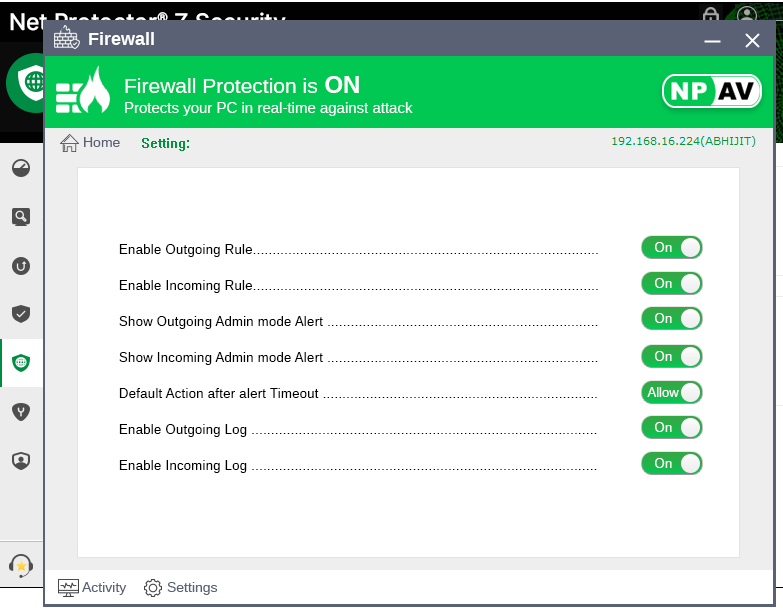Turn off Show Outgoing Admin mode Alert
The image size is (783, 608).
(x=672, y=319)
